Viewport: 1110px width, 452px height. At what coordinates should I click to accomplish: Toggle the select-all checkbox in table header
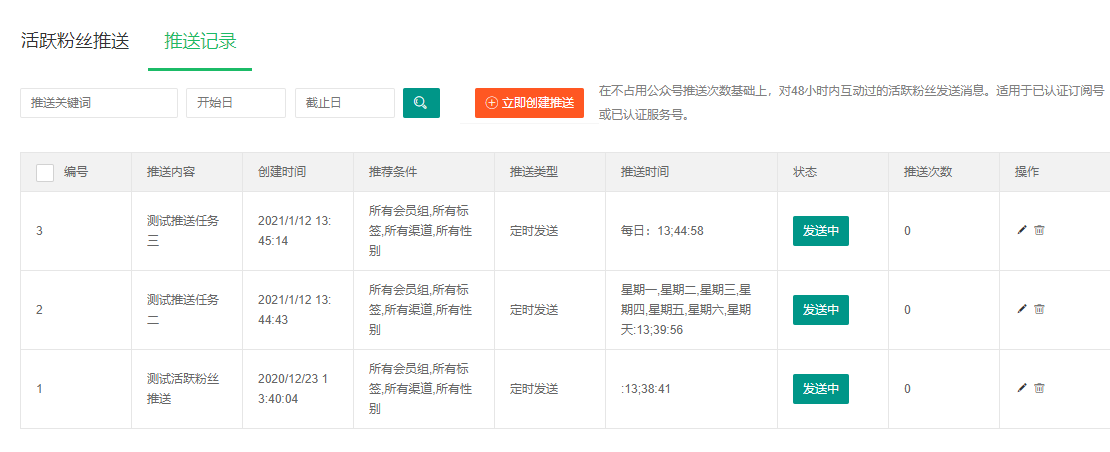(45, 172)
